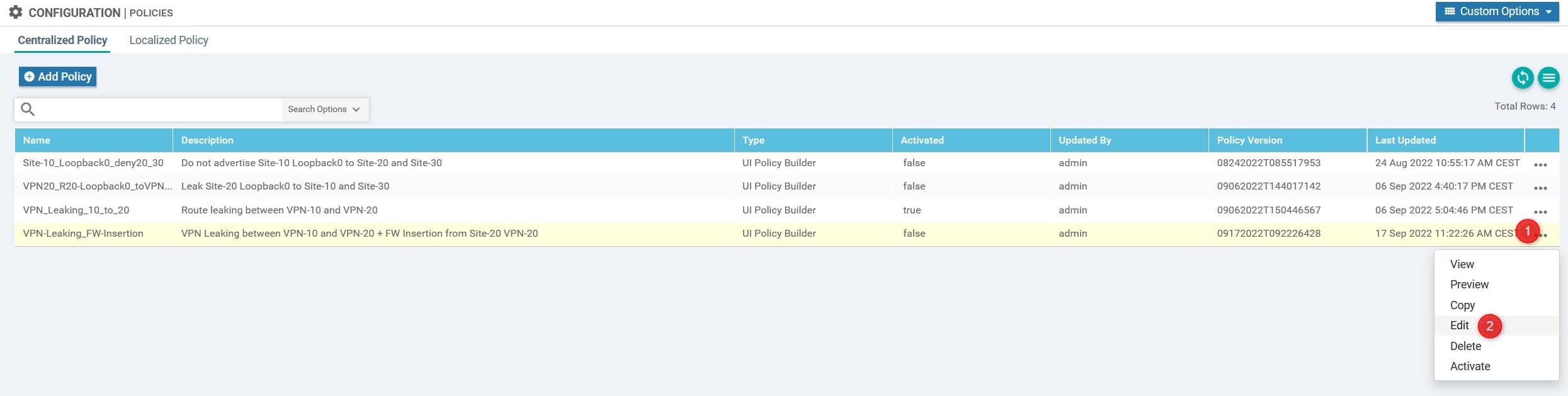
Task: Open the green table options menu icon
Action: point(1548,78)
